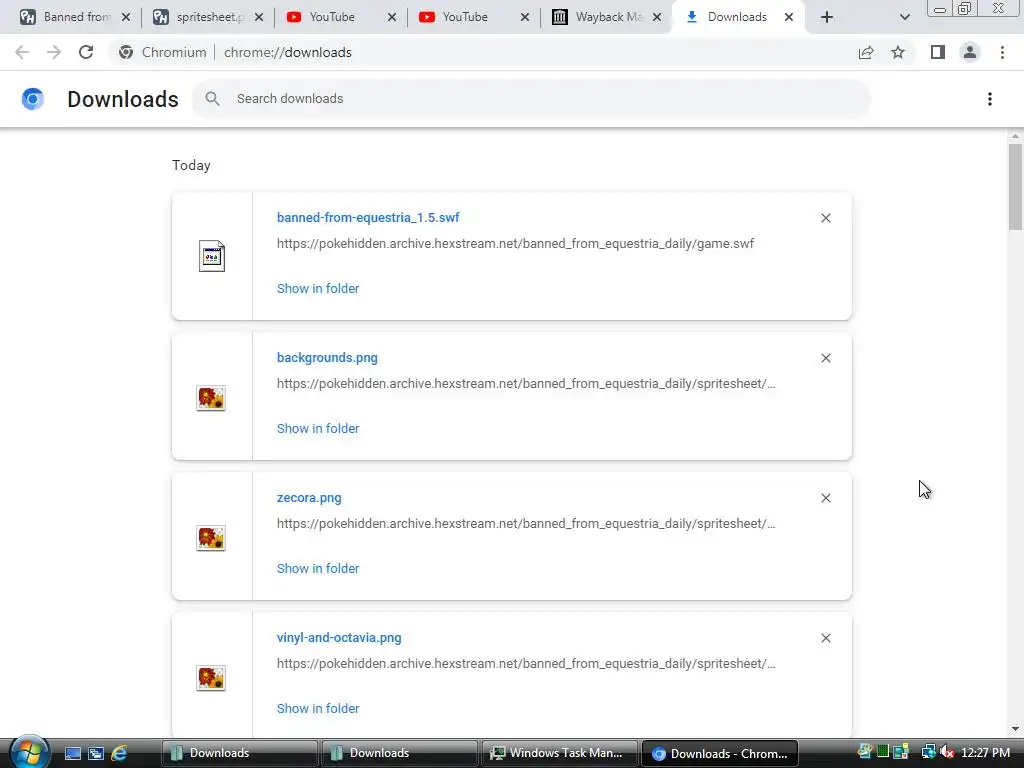The width and height of the screenshot is (1024, 768).
Task: Click the Switch between windows quick launch icon
Action: point(96,754)
